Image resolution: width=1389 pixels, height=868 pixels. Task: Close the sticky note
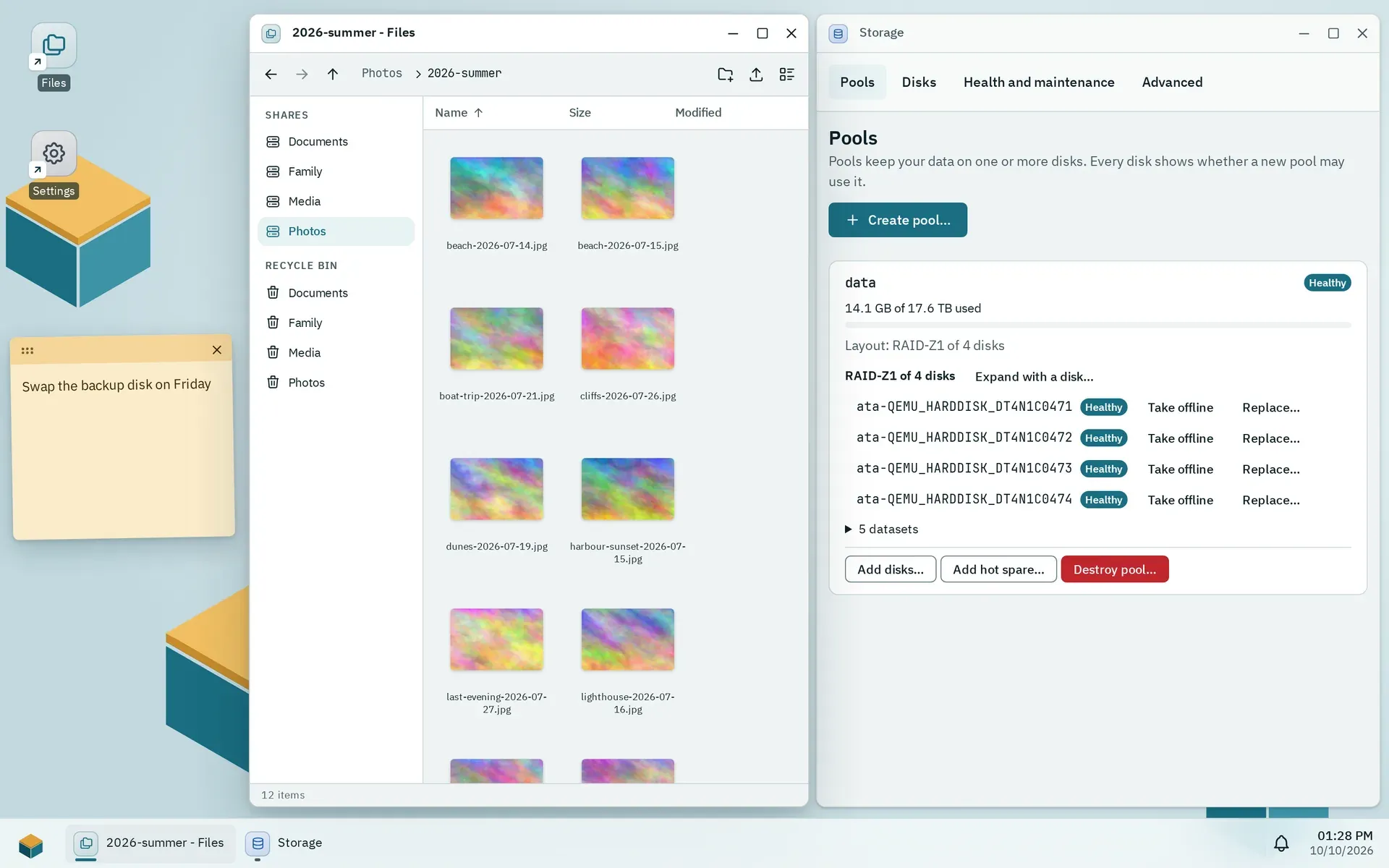[217, 350]
